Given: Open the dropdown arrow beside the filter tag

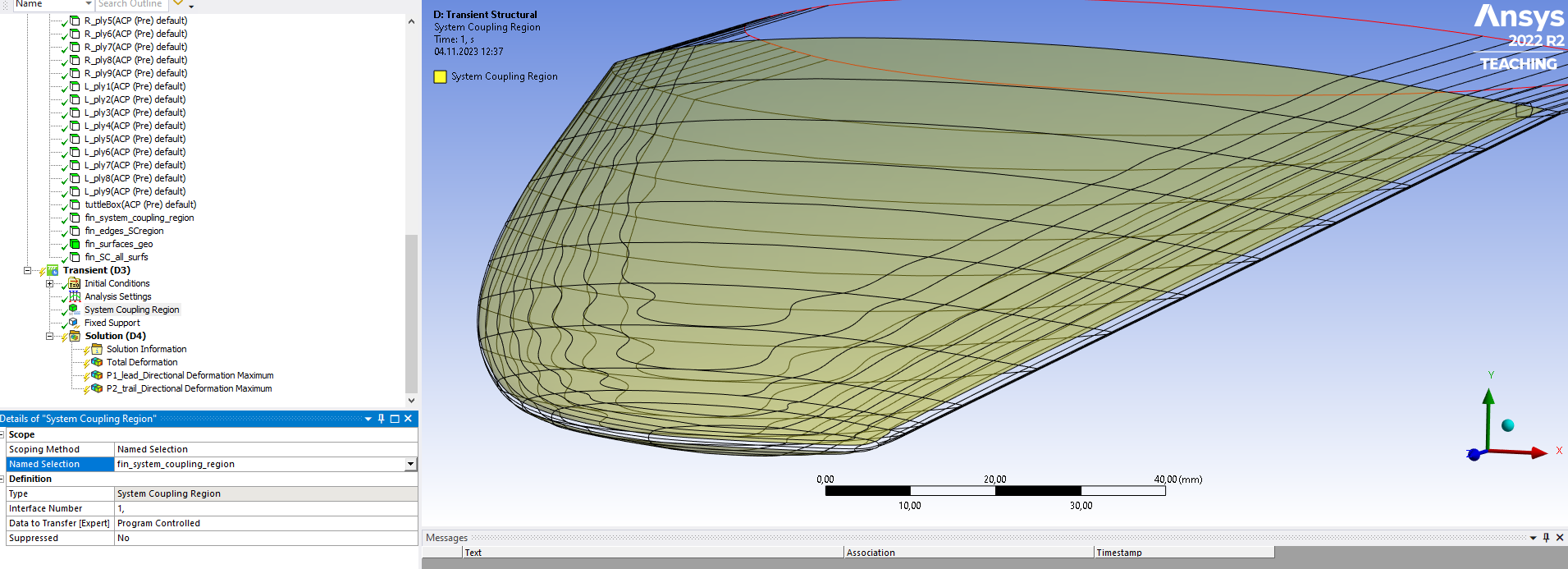Looking at the screenshot, I should tap(191, 5).
